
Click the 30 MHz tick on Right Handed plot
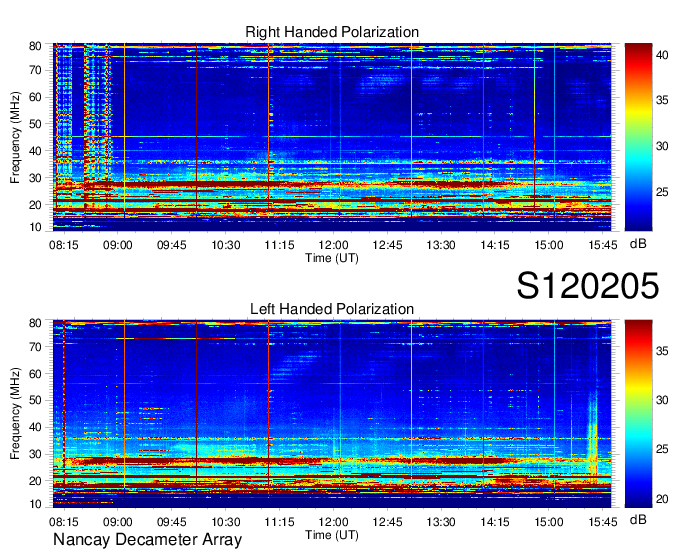(35, 178)
